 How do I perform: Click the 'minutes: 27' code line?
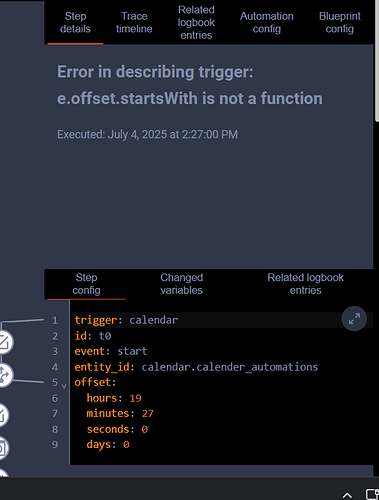pyautogui.click(x=120, y=413)
